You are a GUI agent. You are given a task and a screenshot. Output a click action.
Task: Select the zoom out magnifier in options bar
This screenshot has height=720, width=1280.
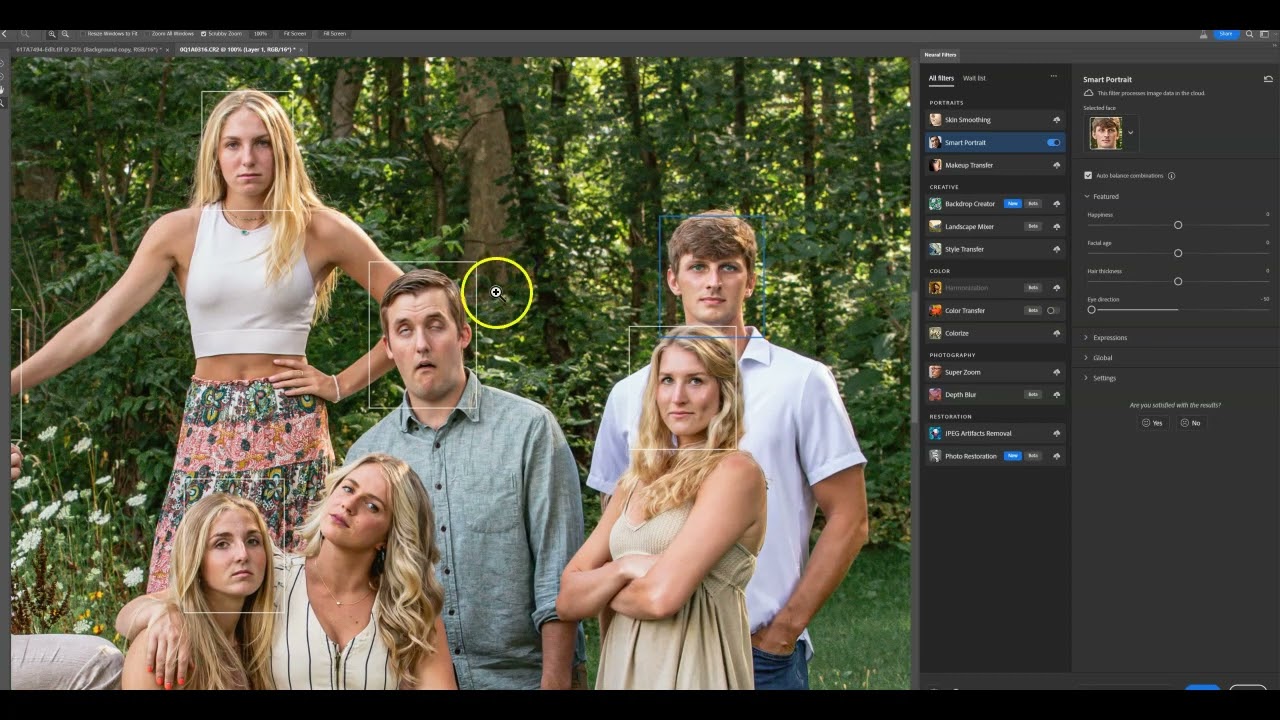tap(65, 34)
